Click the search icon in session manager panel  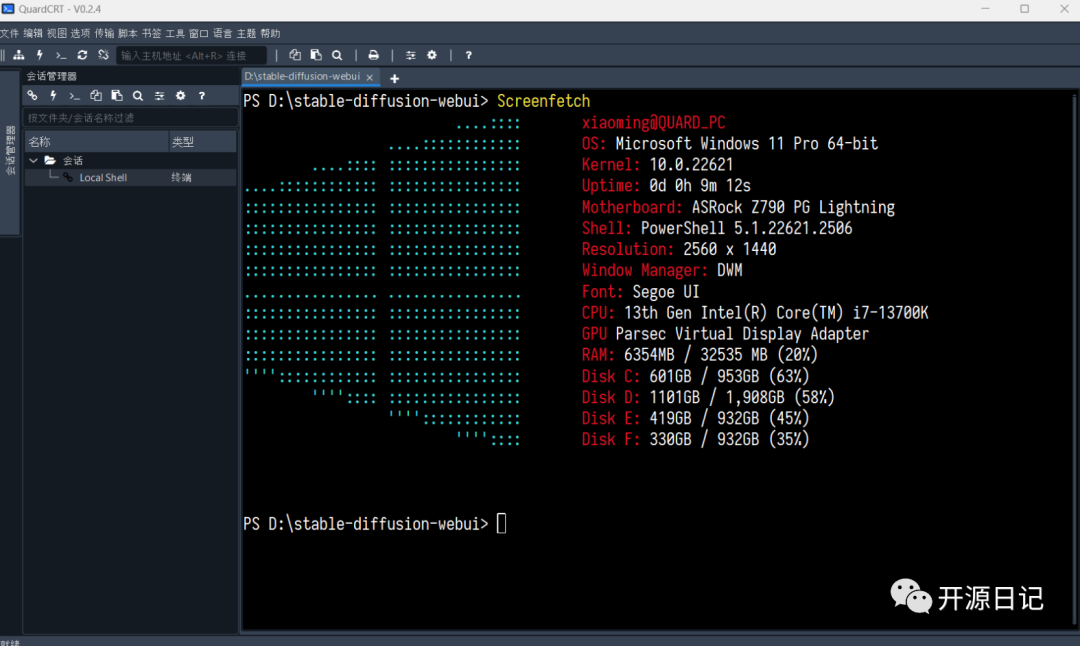[x=138, y=96]
